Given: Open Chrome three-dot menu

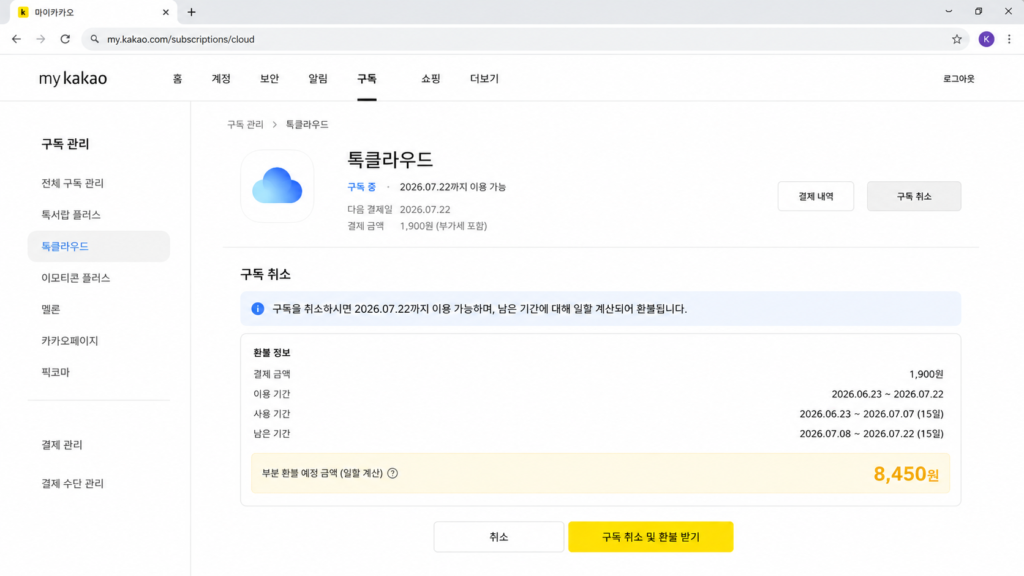Looking at the screenshot, I should [x=1009, y=39].
